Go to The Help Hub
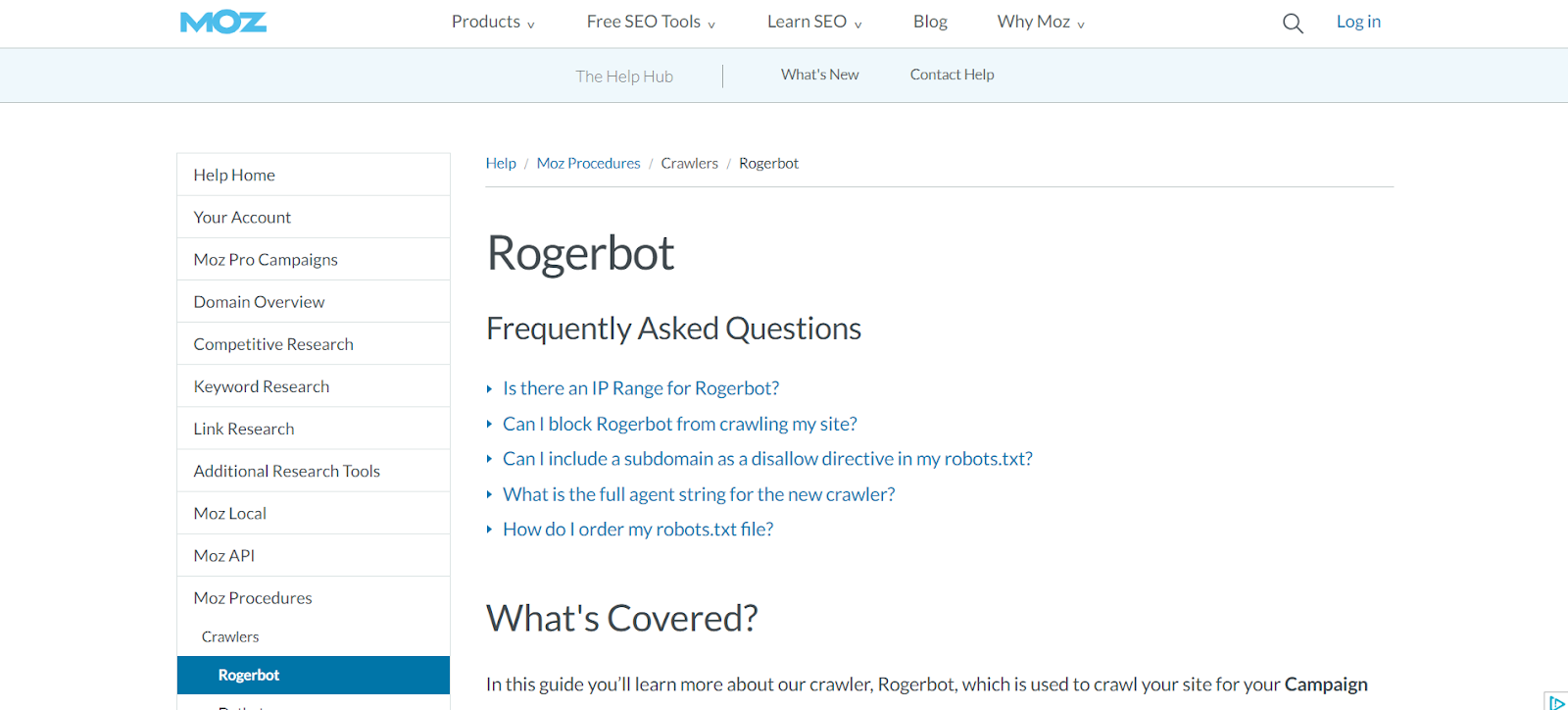This screenshot has width=1568, height=710. (x=624, y=76)
